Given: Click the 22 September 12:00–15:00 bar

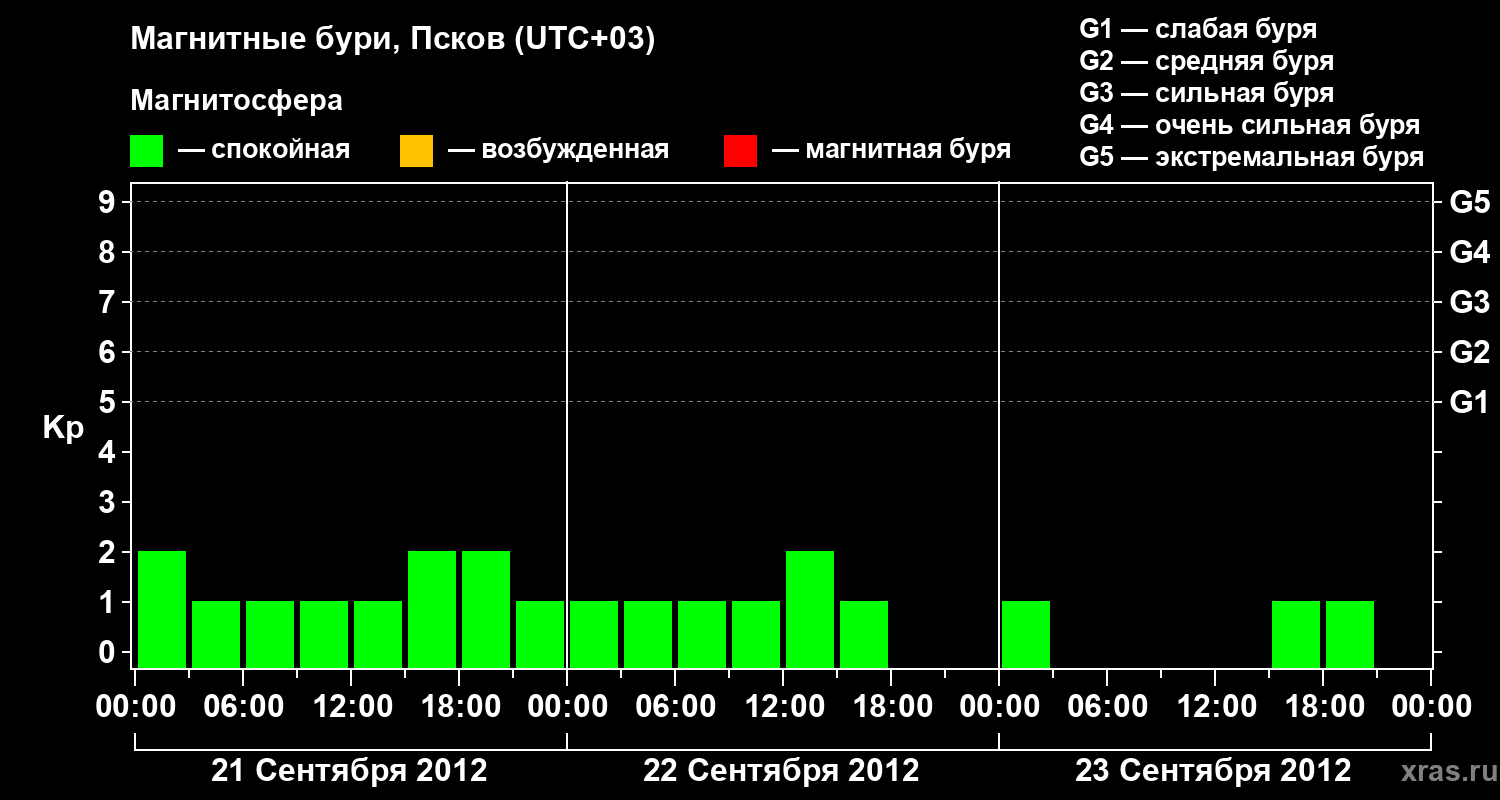Looking at the screenshot, I should tap(810, 609).
